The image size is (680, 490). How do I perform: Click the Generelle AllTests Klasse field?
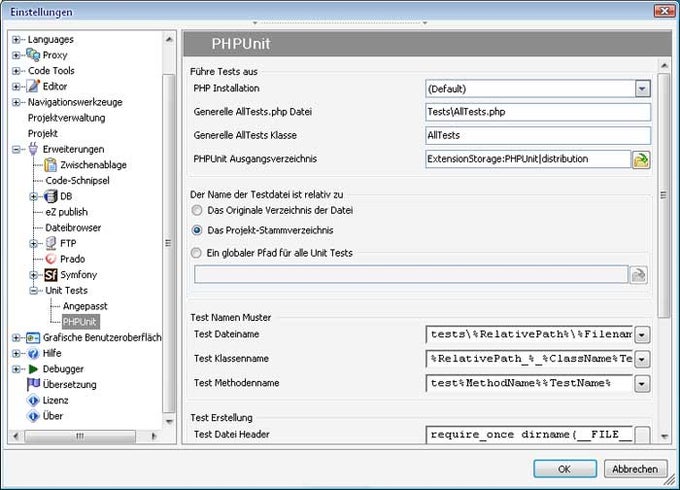(x=538, y=135)
